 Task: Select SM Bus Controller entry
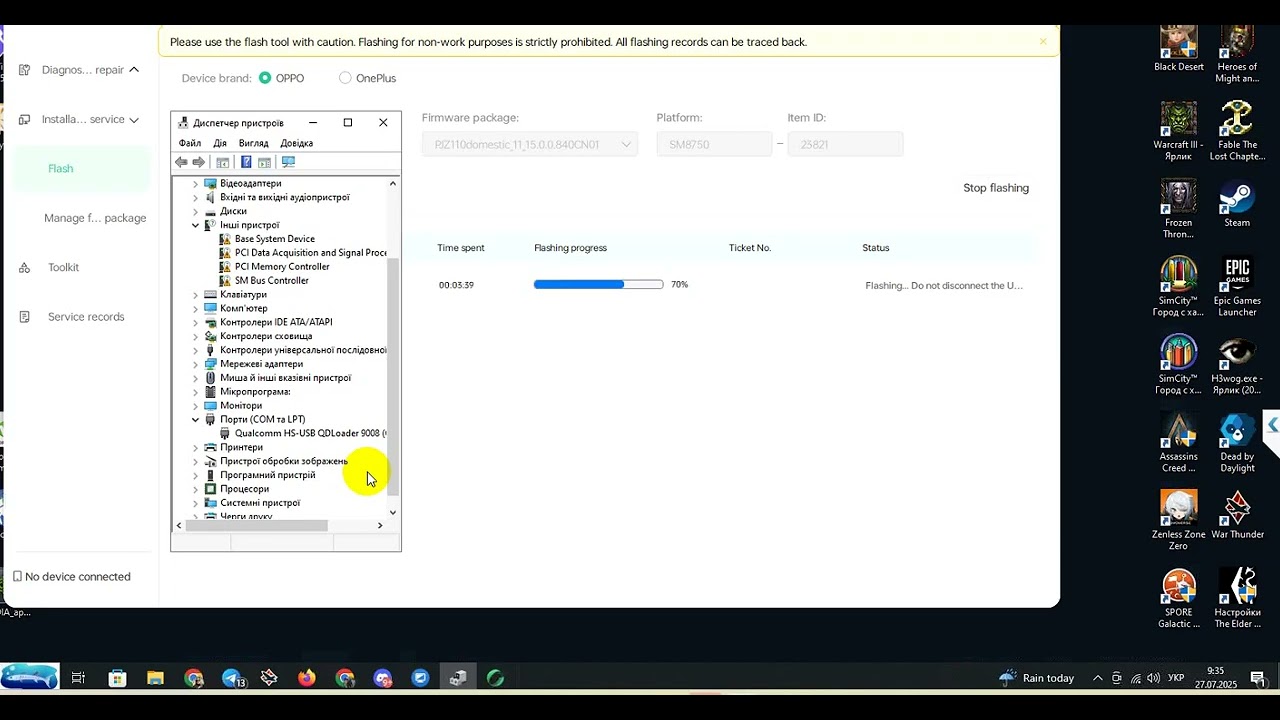tap(263, 281)
